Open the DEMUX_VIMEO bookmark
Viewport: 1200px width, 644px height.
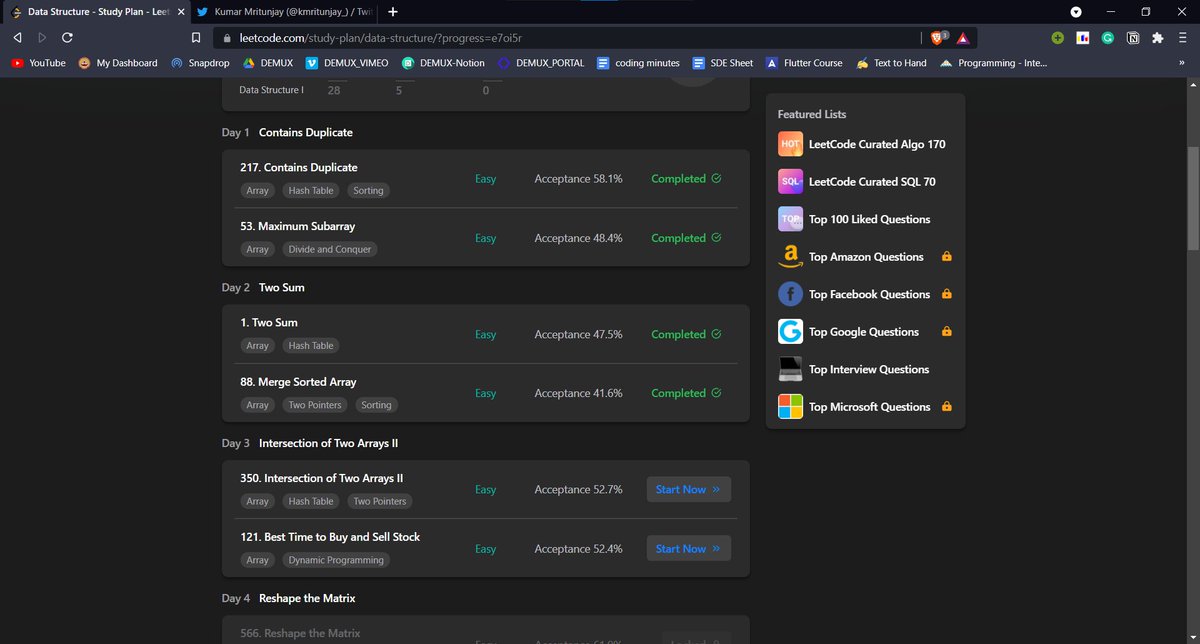(348, 63)
